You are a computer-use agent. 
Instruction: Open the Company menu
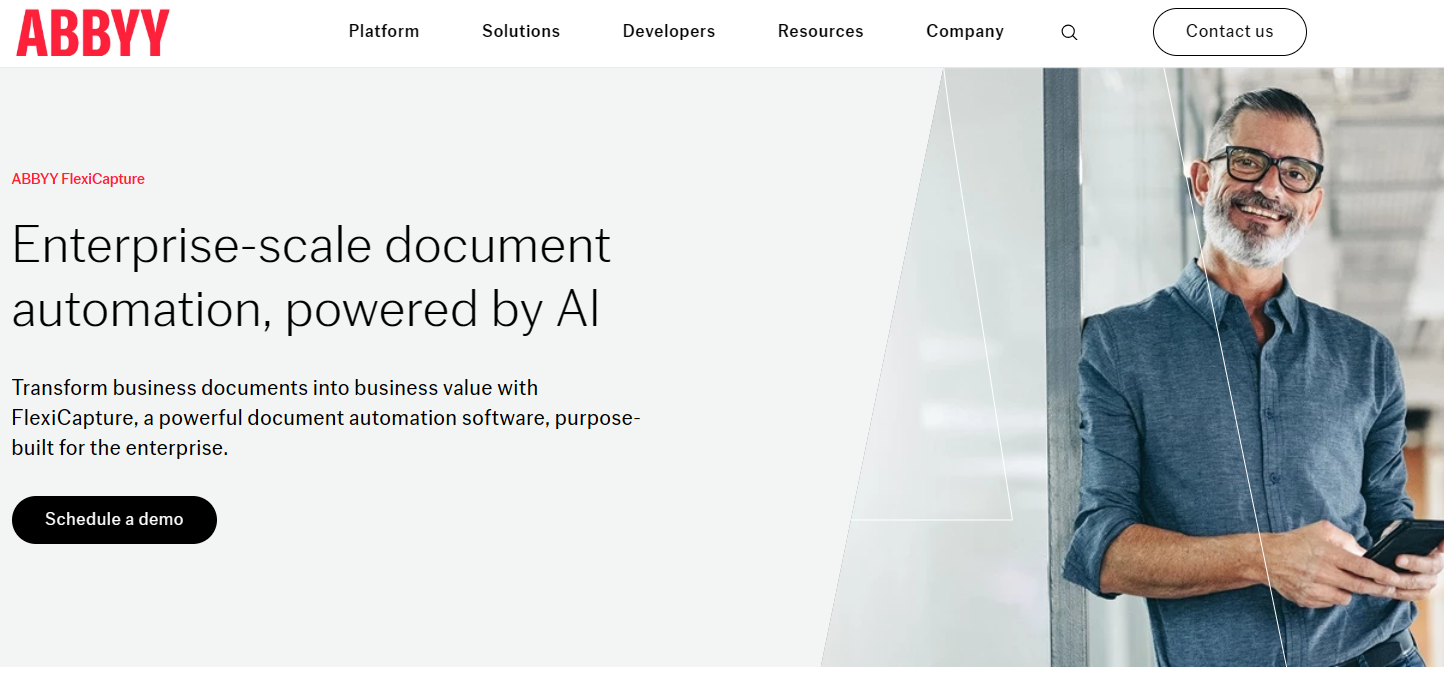point(965,31)
